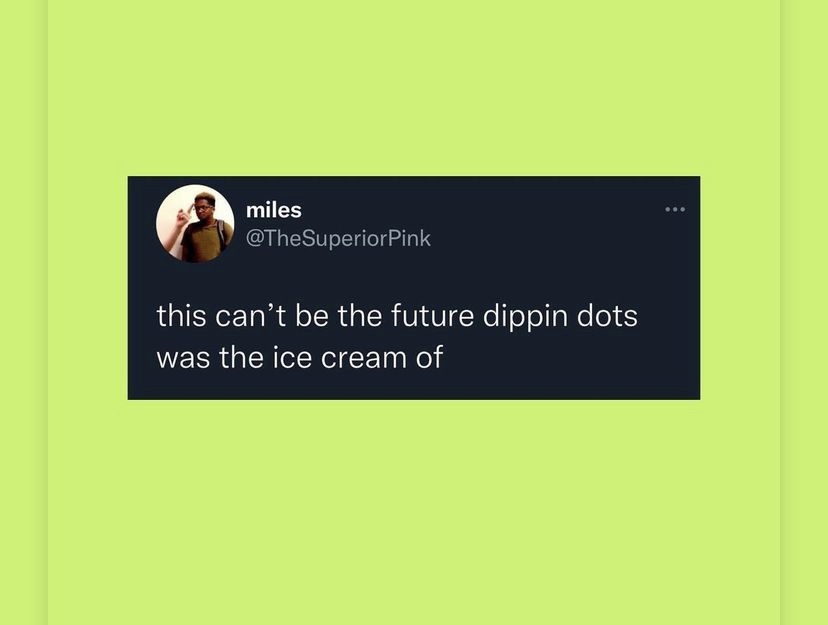Click the dark card area below the tweet text
Image resolution: width=828 pixels, height=625 pixels.
pyautogui.click(x=413, y=387)
